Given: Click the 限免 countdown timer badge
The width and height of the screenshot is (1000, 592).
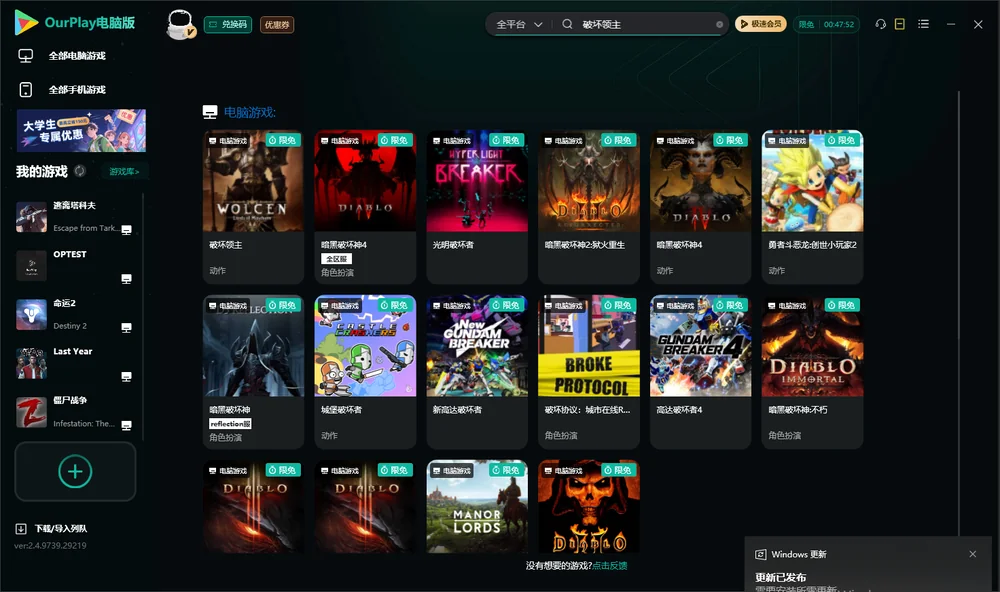Looking at the screenshot, I should 827,24.
